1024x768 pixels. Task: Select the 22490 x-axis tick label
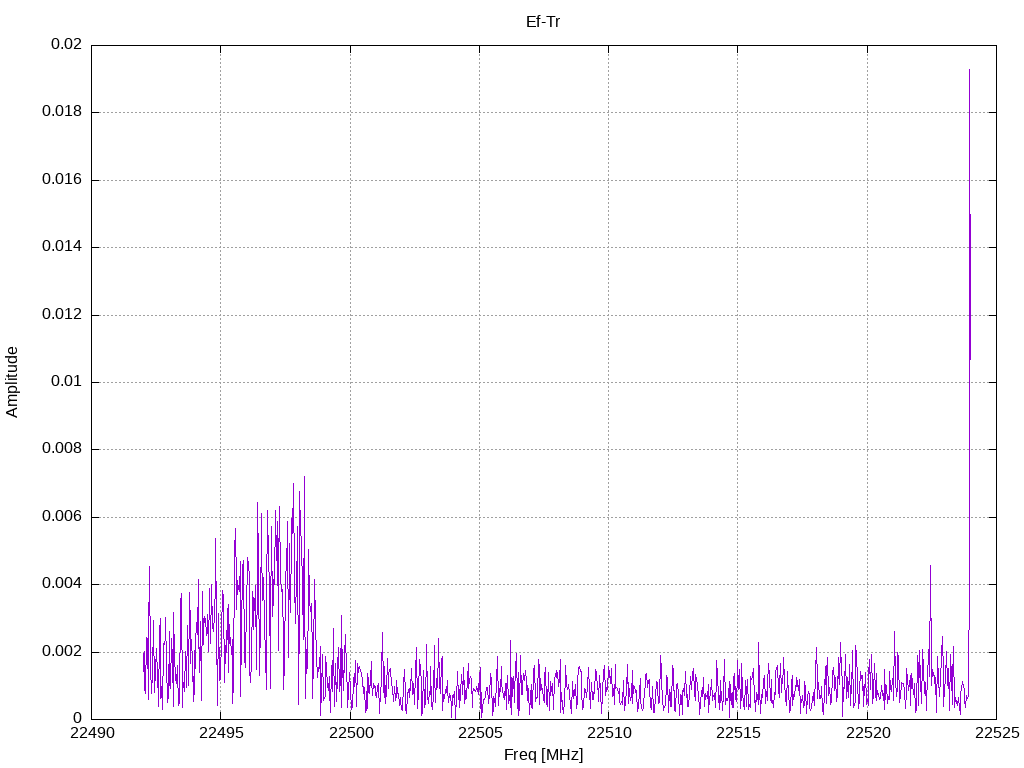[91, 734]
